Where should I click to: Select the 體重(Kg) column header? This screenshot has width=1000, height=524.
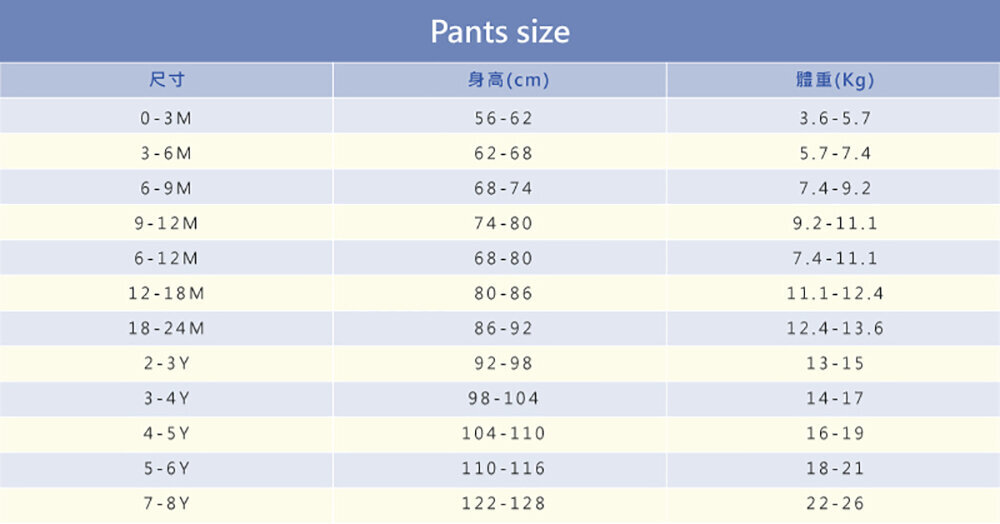(834, 80)
